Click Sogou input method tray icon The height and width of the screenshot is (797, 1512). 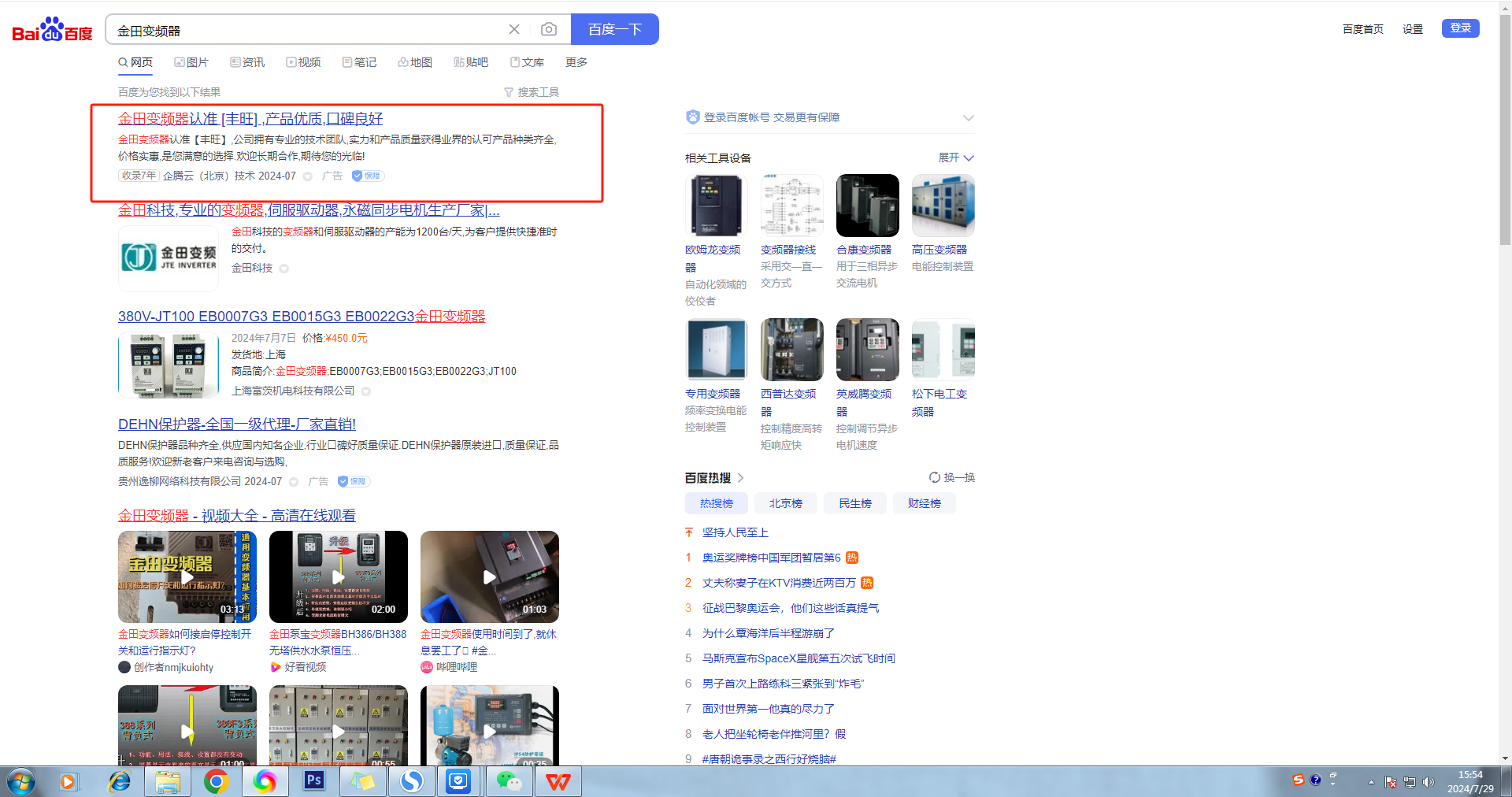click(1299, 780)
